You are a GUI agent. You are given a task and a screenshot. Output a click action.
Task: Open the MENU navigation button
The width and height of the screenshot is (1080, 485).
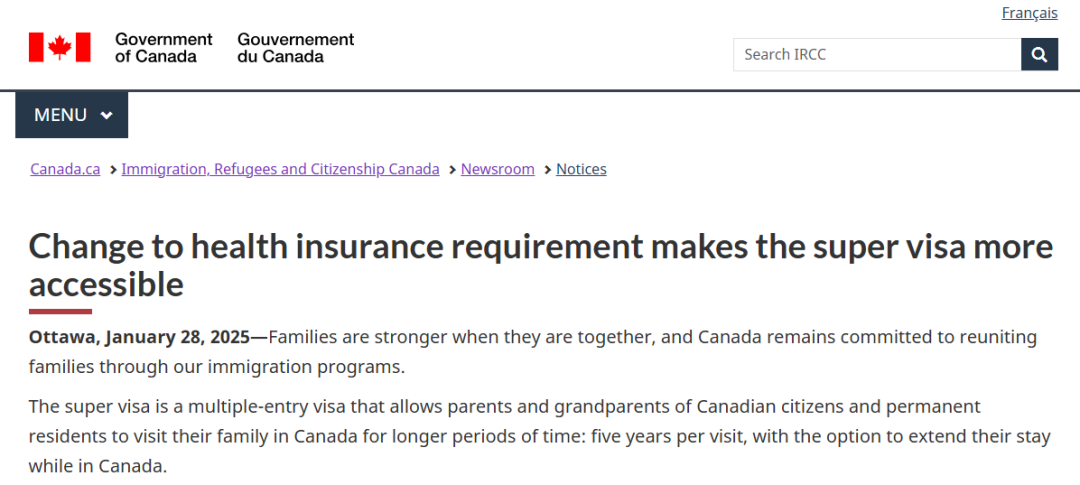(x=72, y=114)
